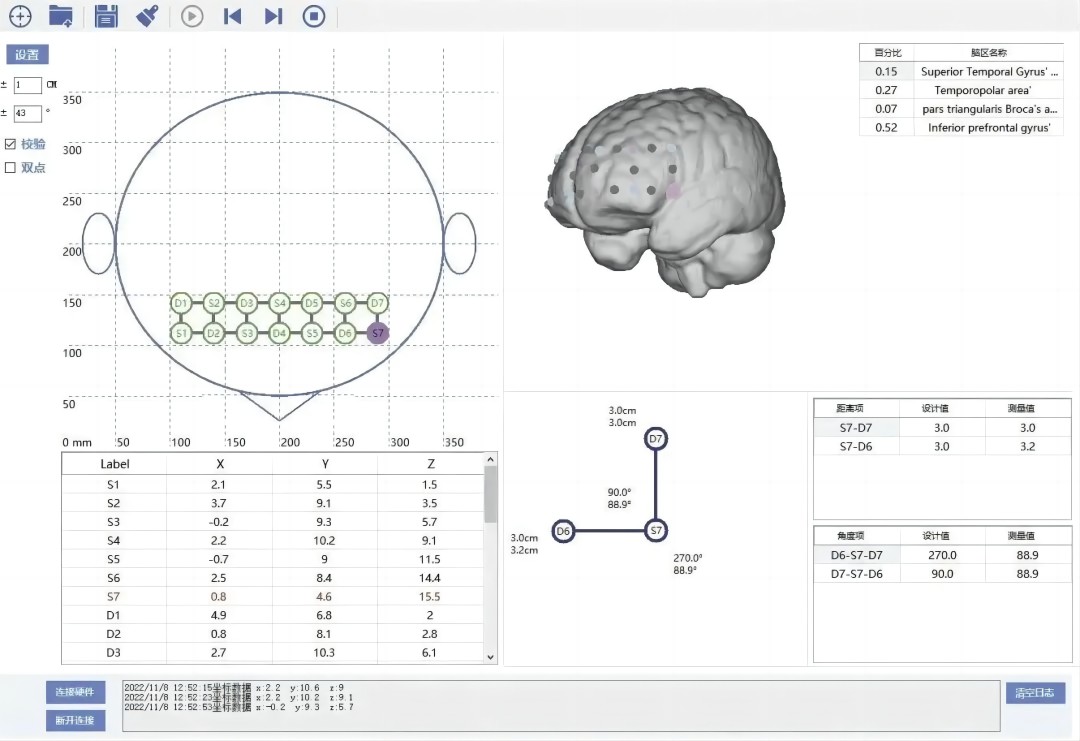Click the angle tolerance input showing 43
This screenshot has width=1080, height=741.
(x=28, y=113)
